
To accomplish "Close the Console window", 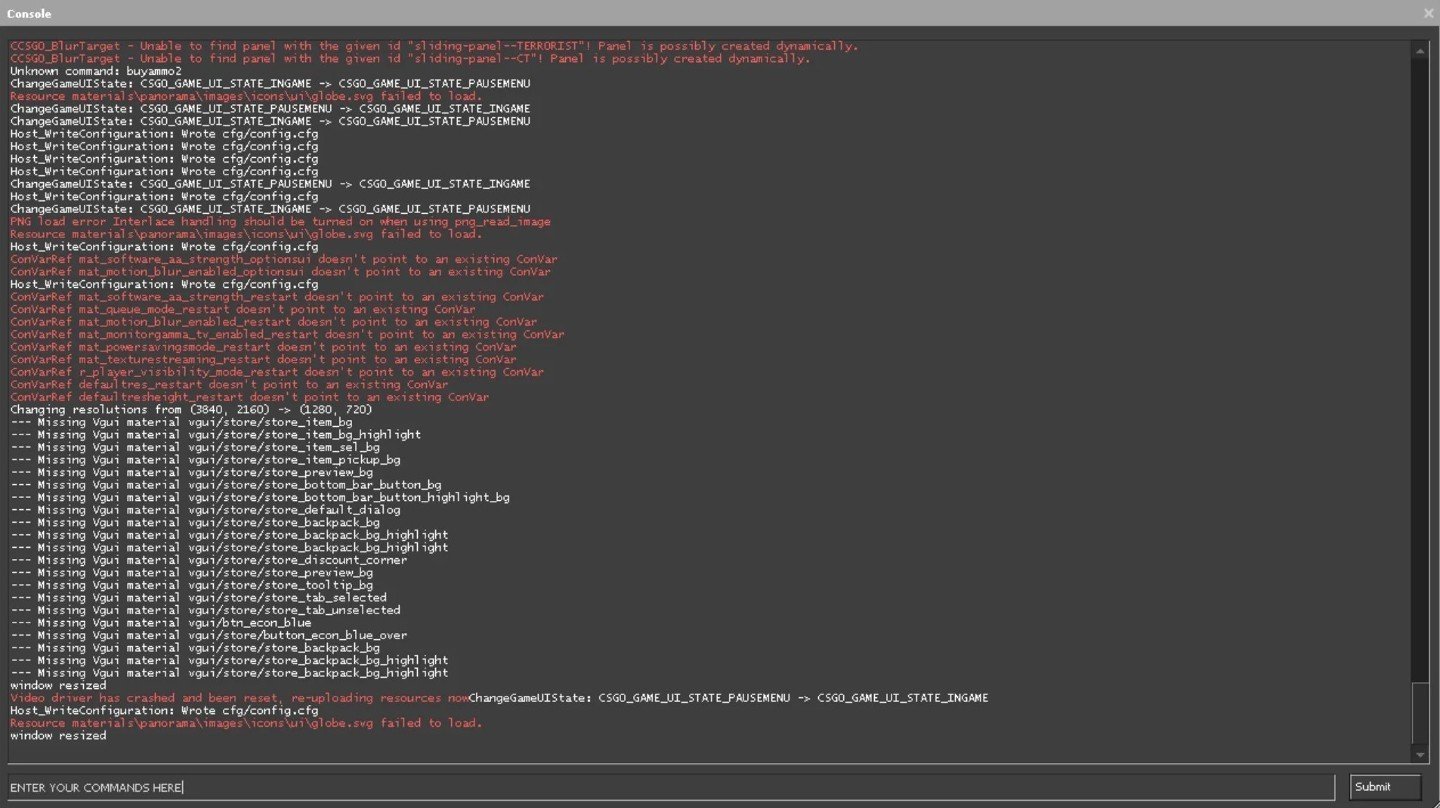I will [x=1428, y=13].
